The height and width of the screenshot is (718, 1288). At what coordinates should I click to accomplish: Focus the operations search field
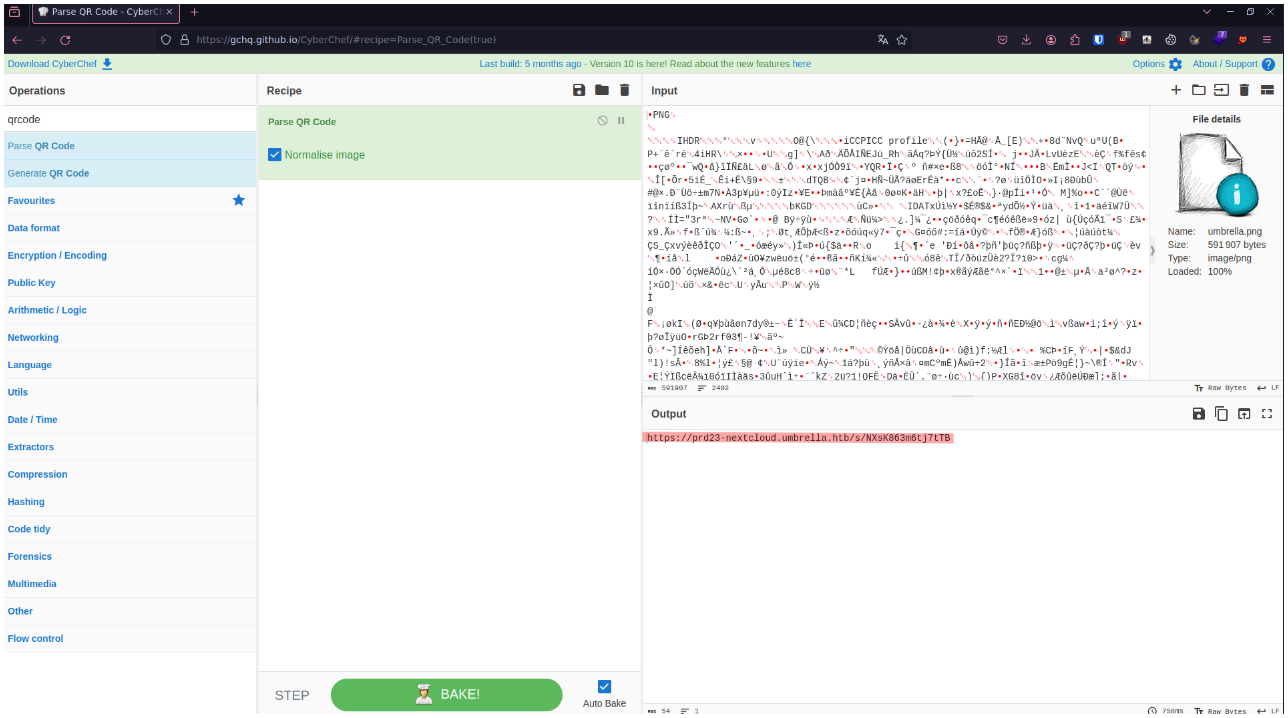click(129, 119)
